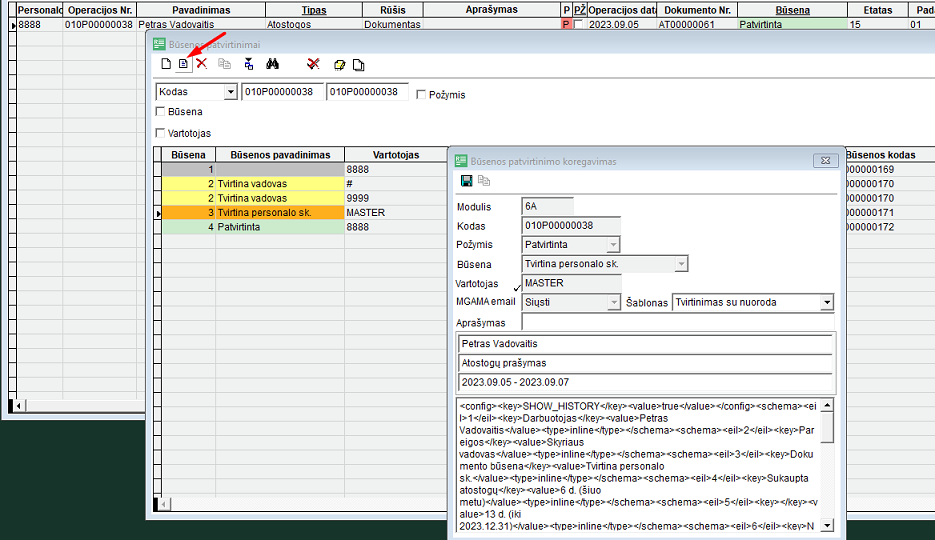935x540 pixels.
Task: Click the crossed-out checkmark filter icon
Action: coord(313,65)
